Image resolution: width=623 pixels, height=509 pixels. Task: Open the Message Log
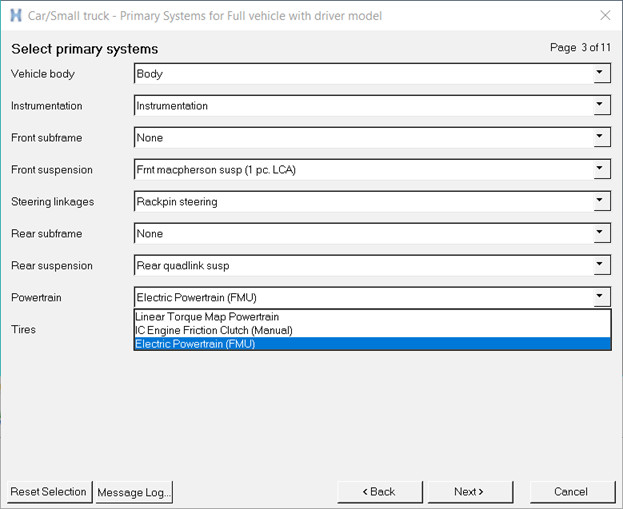pyautogui.click(x=135, y=492)
